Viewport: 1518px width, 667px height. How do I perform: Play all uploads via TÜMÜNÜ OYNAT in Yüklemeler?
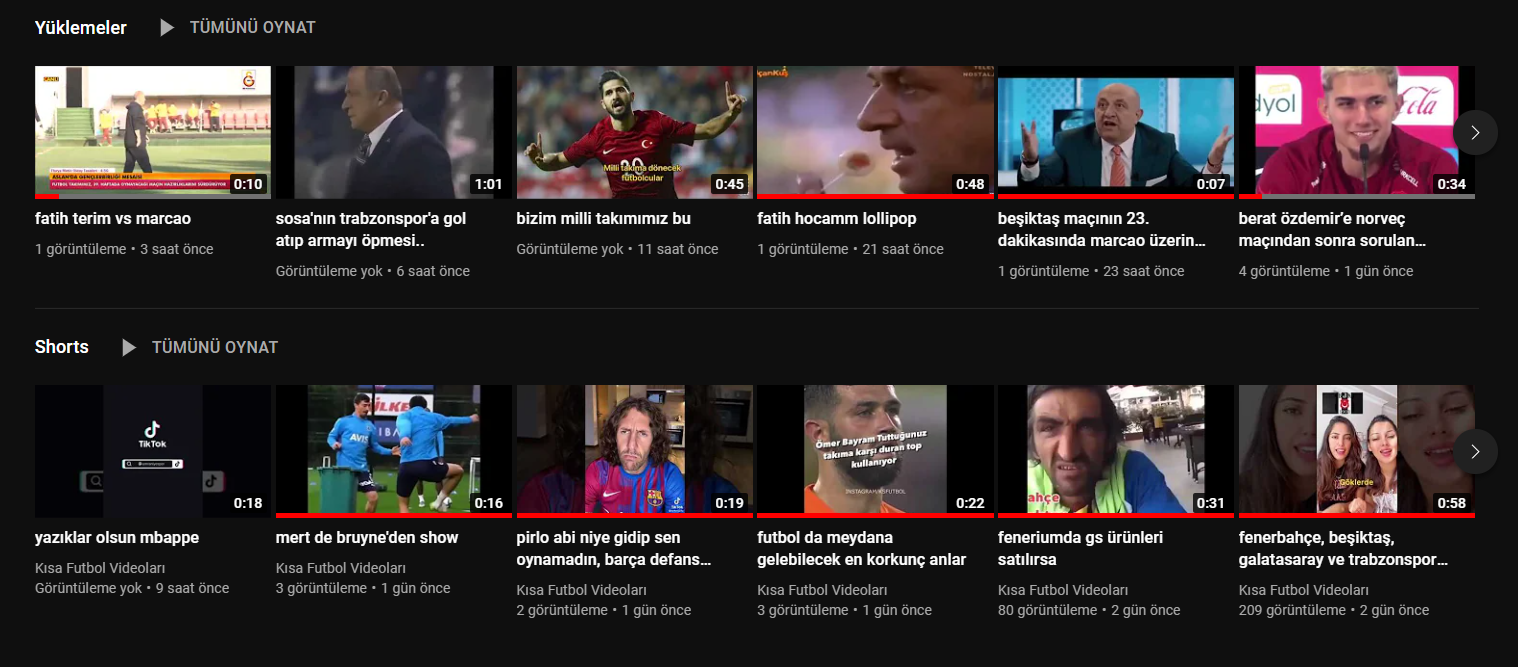coord(252,28)
